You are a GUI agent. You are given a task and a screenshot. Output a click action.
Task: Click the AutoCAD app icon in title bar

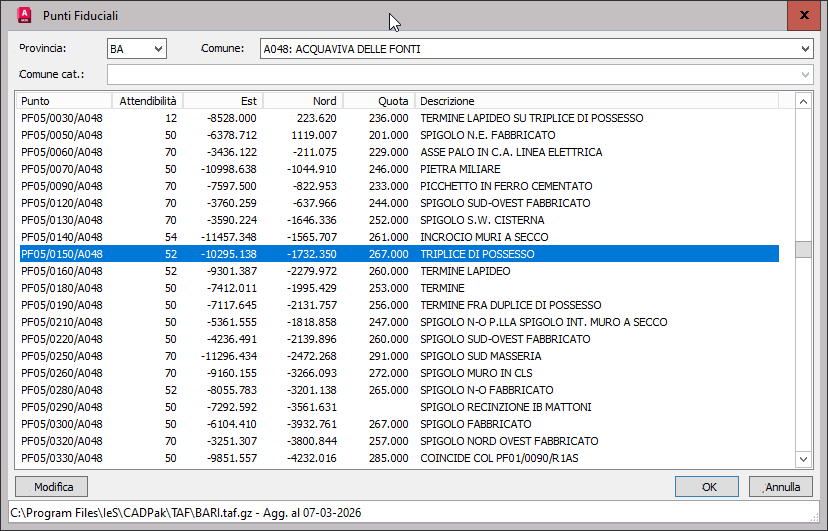24,15
